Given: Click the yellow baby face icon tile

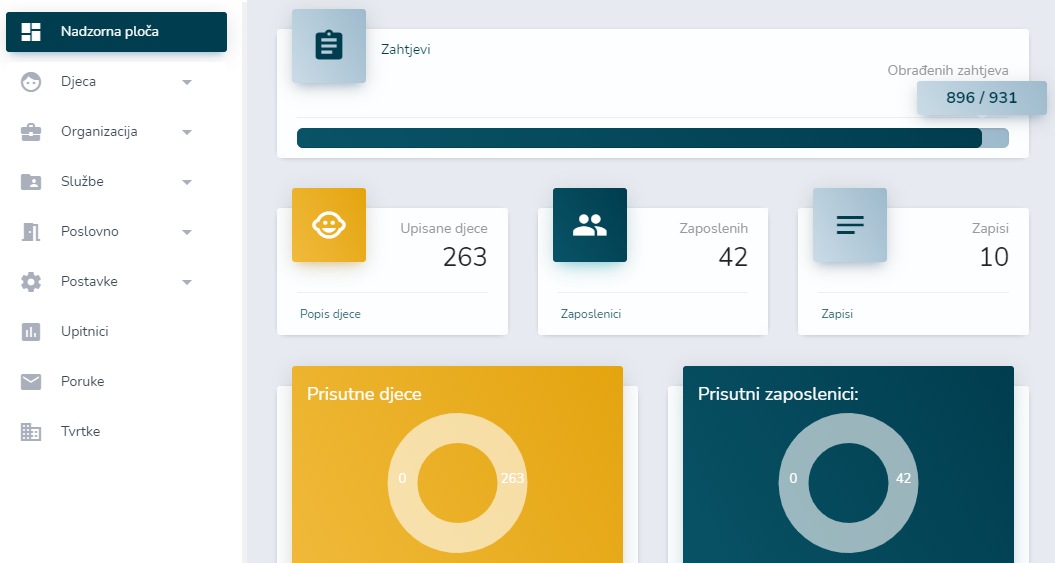Looking at the screenshot, I should pyautogui.click(x=328, y=225).
